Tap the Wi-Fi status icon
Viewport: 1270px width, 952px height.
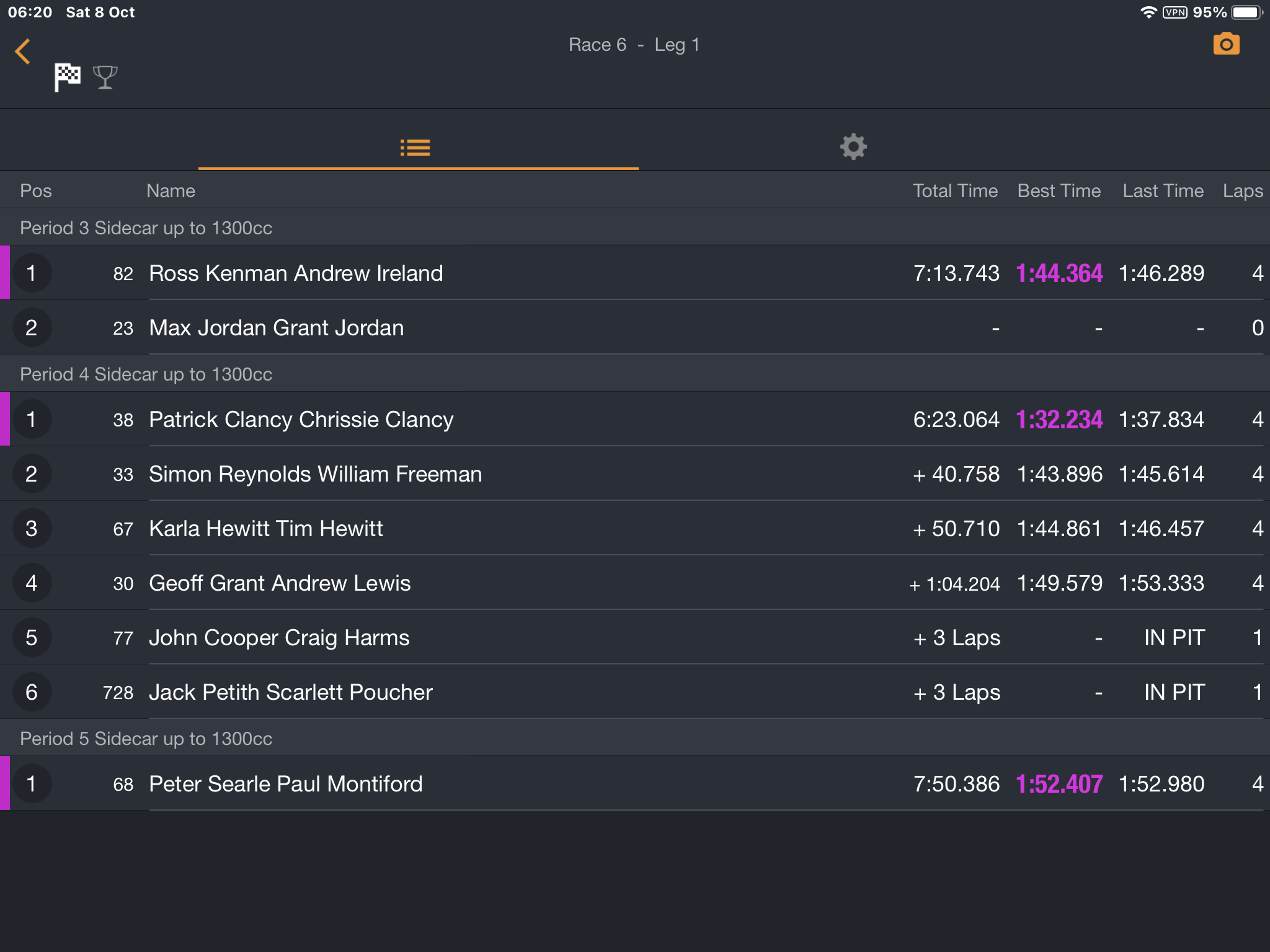pyautogui.click(x=1148, y=12)
